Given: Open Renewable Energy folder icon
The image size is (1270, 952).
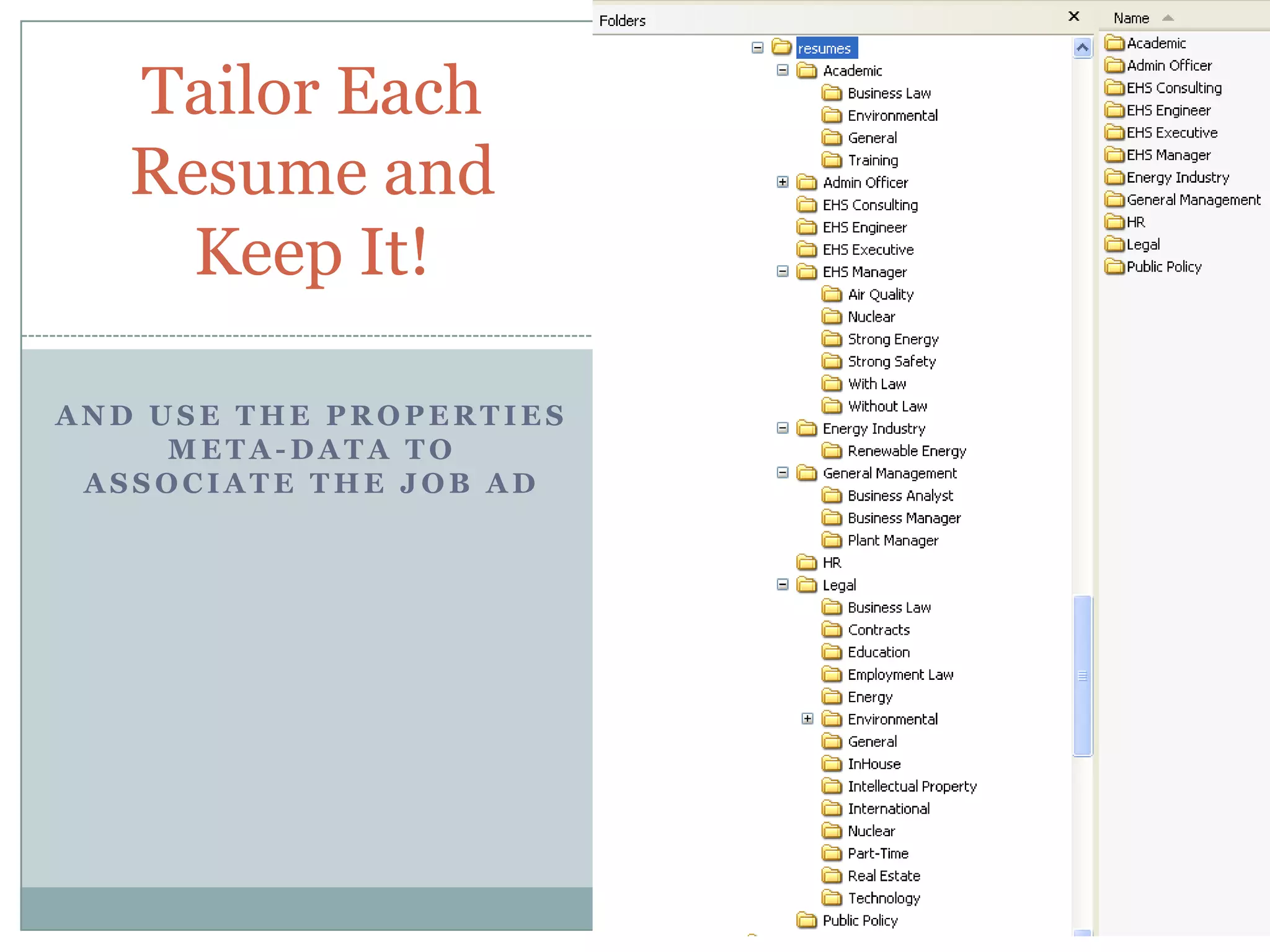Looking at the screenshot, I should click(832, 451).
